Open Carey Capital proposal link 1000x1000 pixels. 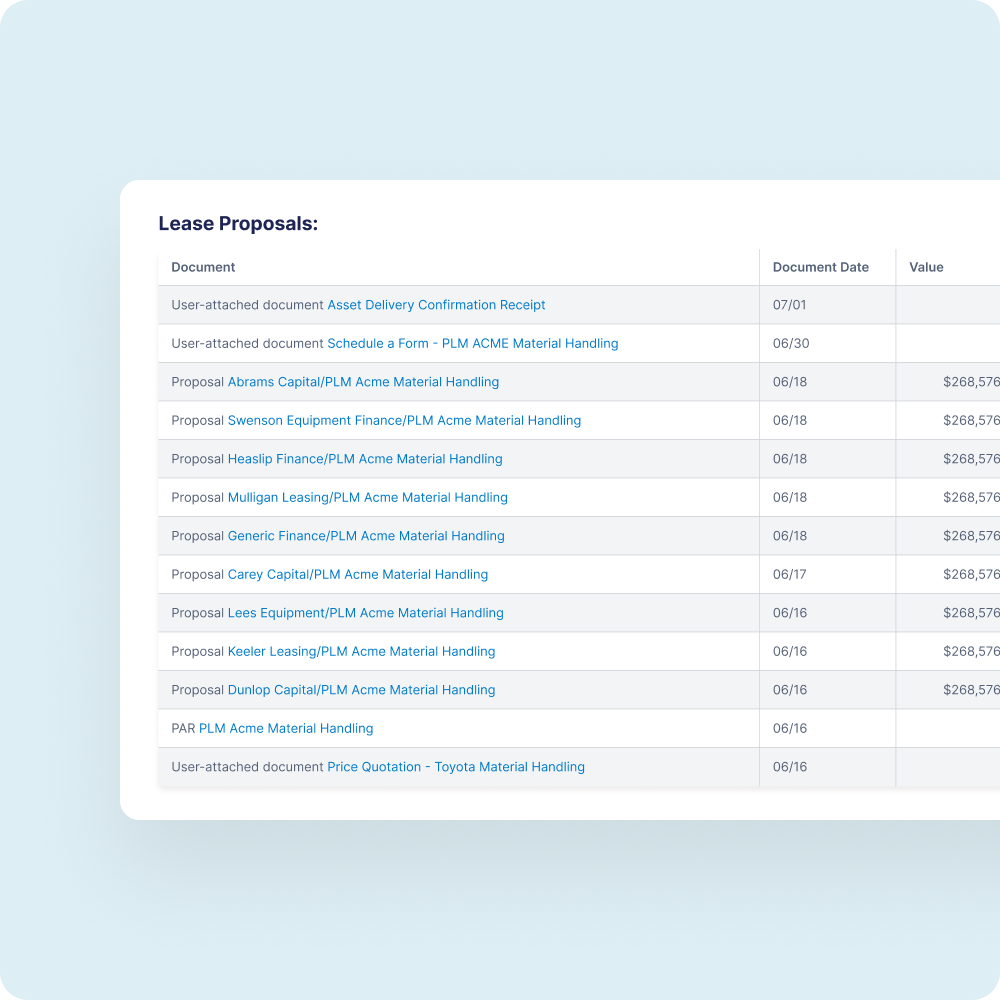point(358,574)
